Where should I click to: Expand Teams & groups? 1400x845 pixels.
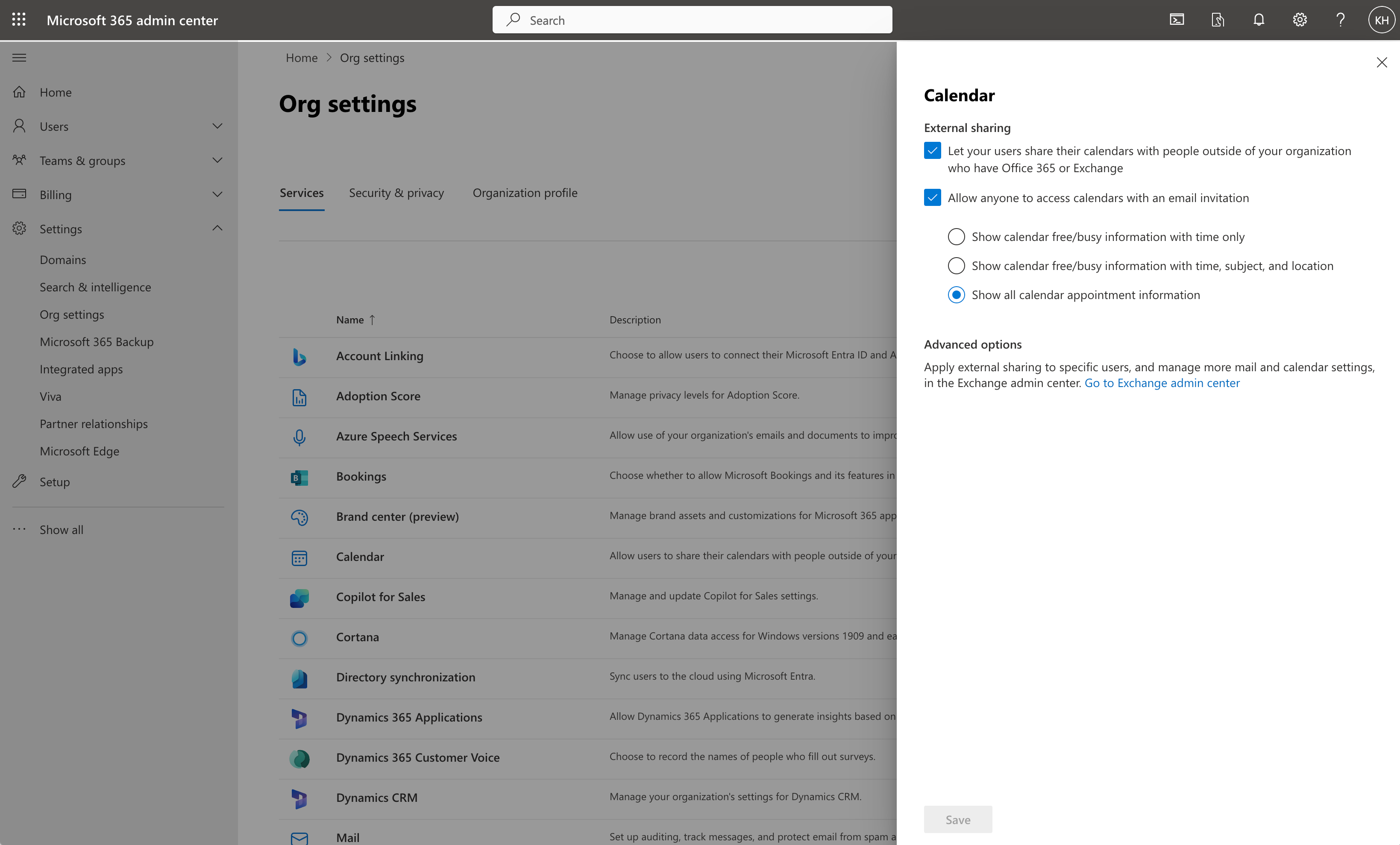(x=217, y=160)
